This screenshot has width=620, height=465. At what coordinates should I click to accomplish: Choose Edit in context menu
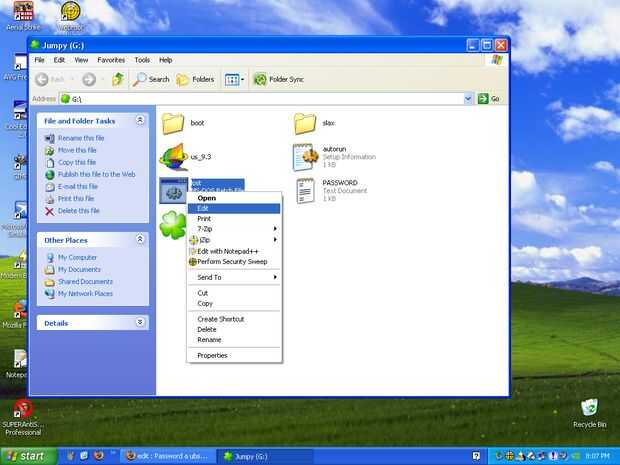234,208
